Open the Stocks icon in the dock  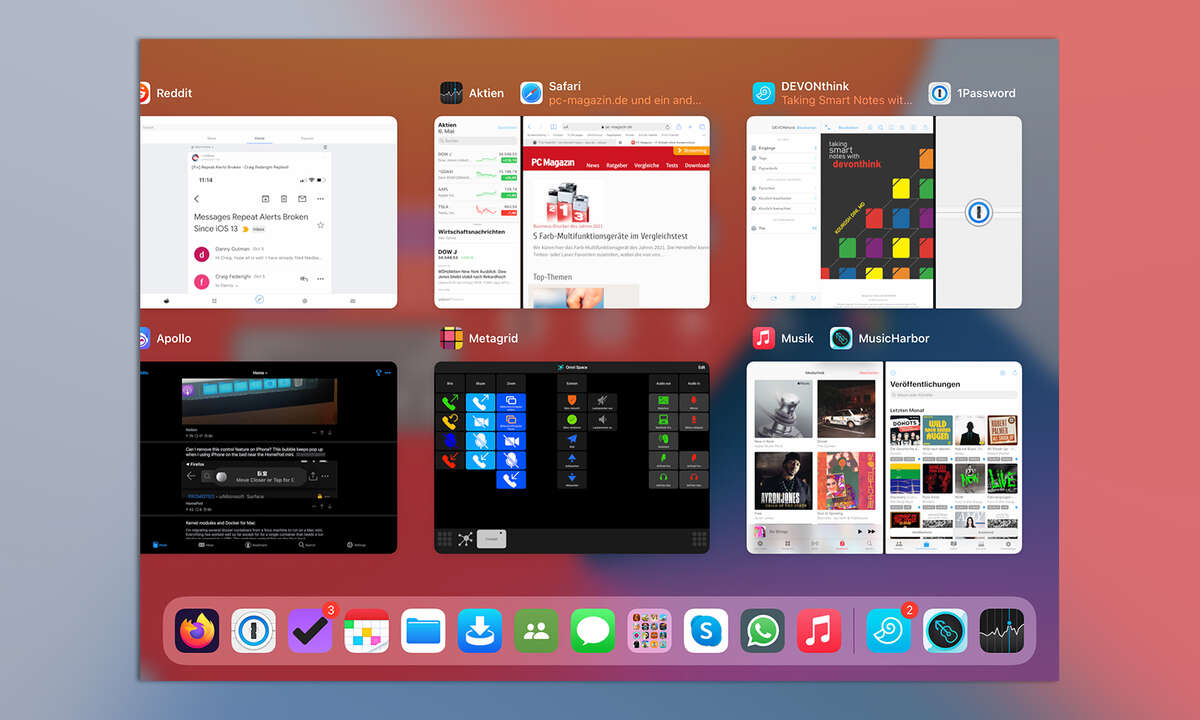tap(1001, 631)
